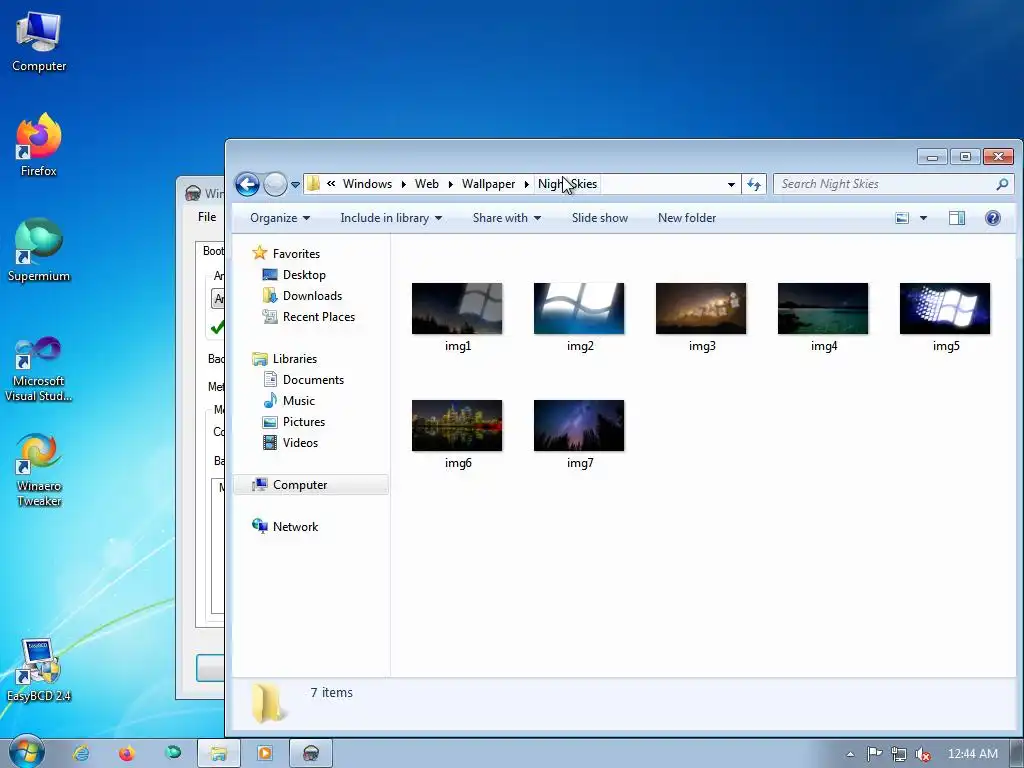Select the img2 thumbnail
This screenshot has height=768, width=1024.
coord(579,308)
